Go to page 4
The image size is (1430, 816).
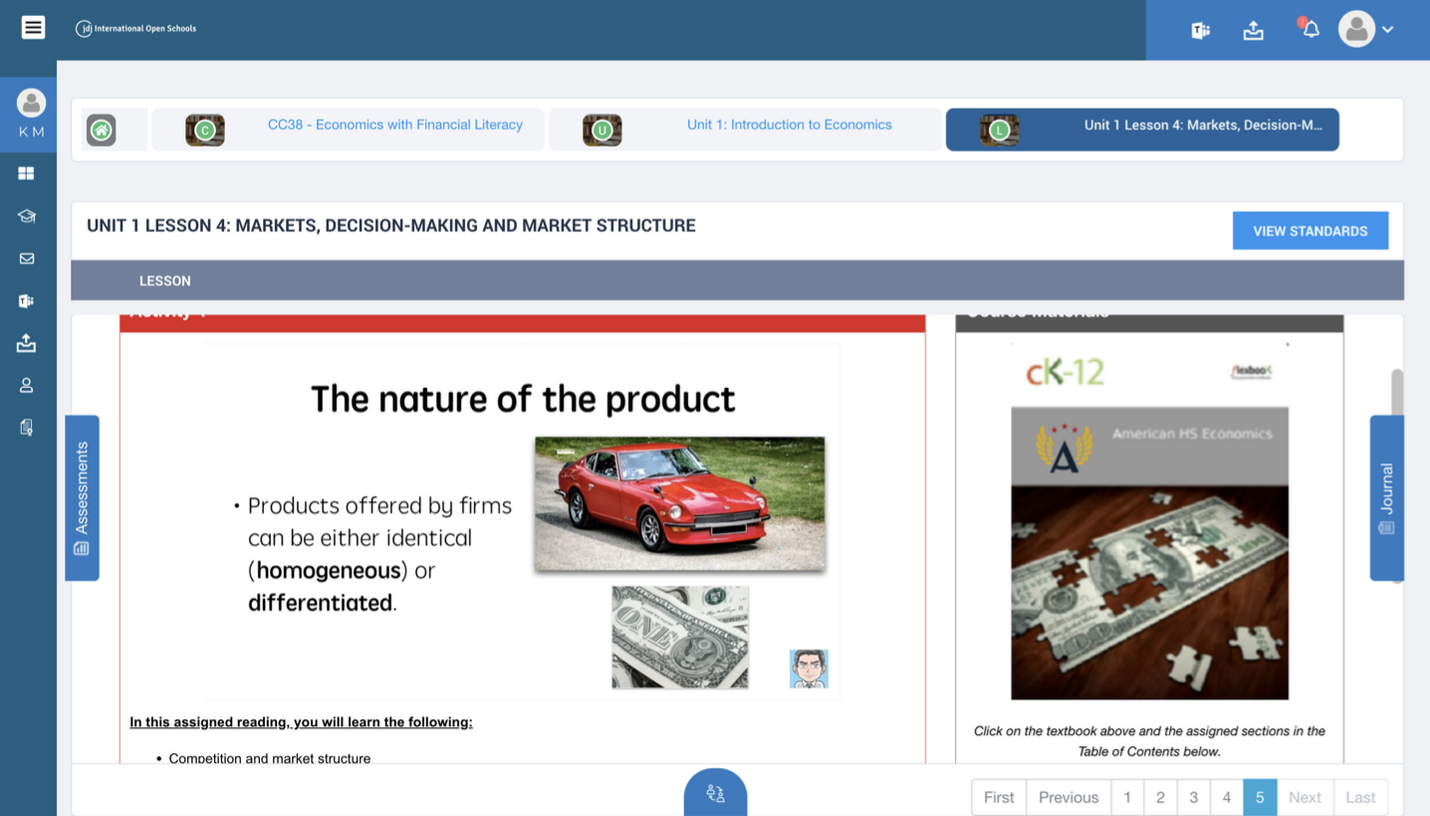pos(1226,797)
